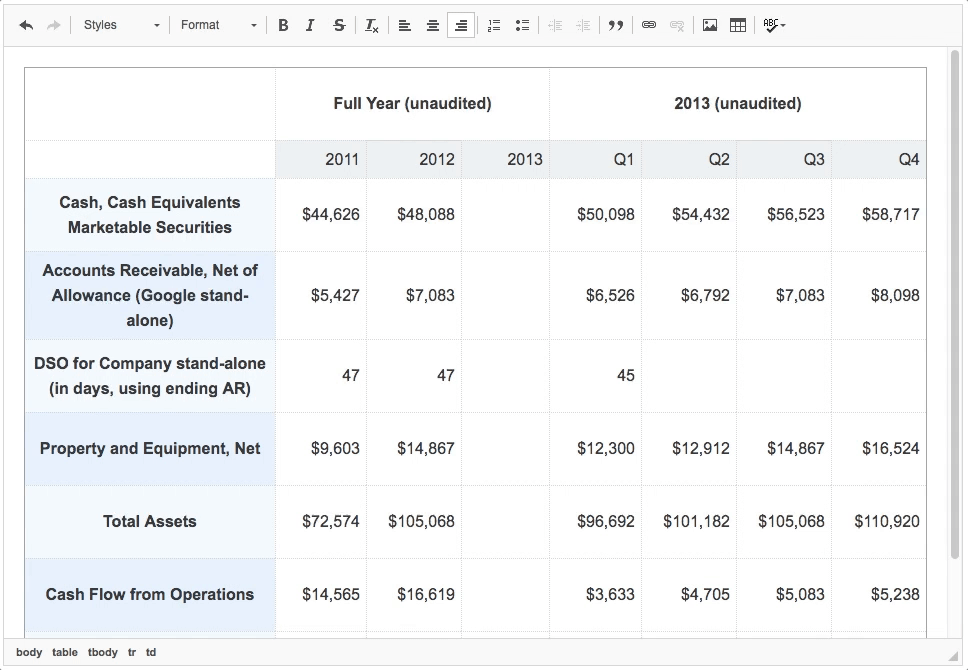Click the Cash Flow from Operations label

(150, 594)
